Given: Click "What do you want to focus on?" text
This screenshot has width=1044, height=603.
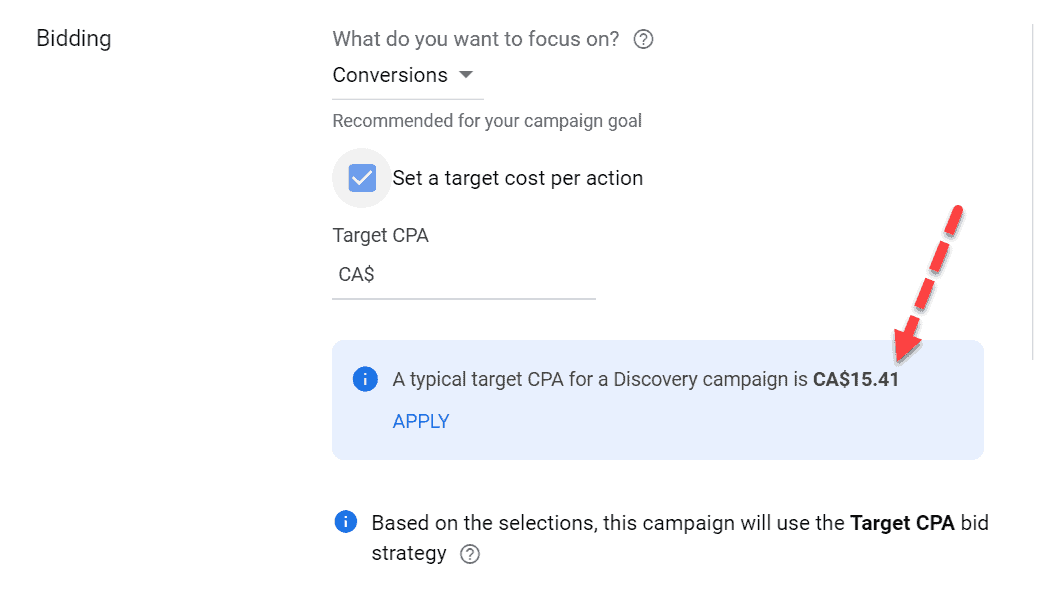Looking at the screenshot, I should point(475,39).
